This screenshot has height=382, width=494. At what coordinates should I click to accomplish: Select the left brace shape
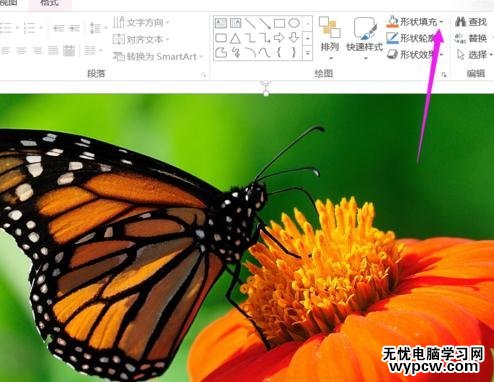tap(279, 52)
